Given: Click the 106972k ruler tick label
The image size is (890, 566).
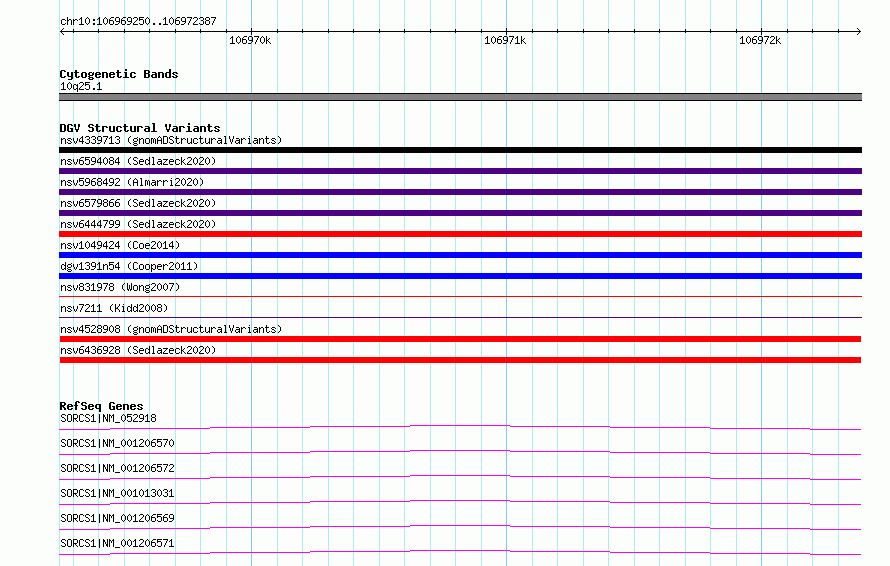Looking at the screenshot, I should (x=759, y=40).
